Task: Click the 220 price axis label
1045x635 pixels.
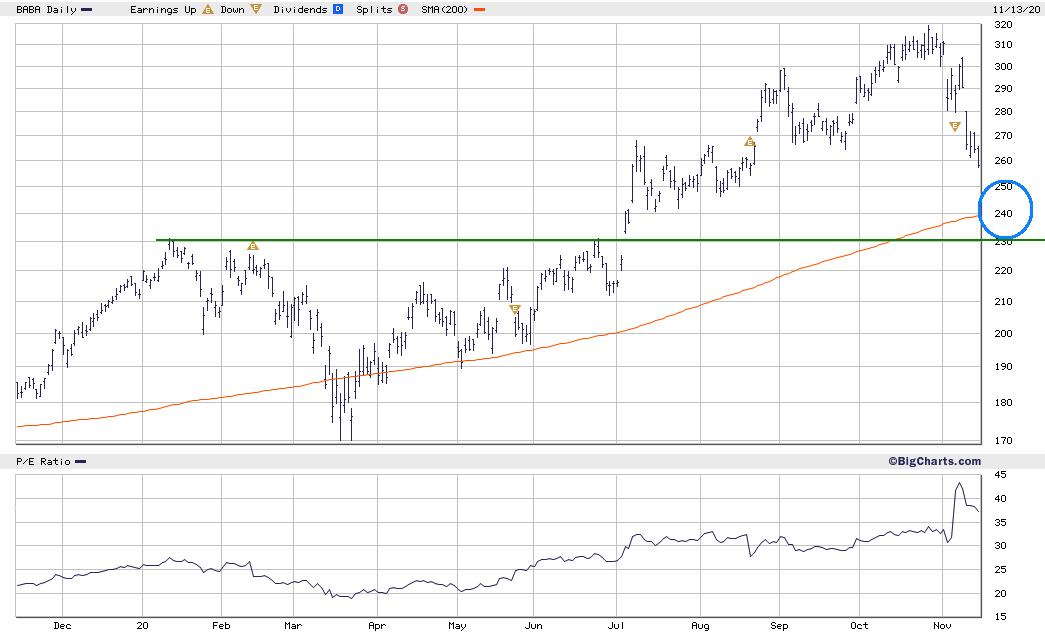Action: pos(1003,271)
